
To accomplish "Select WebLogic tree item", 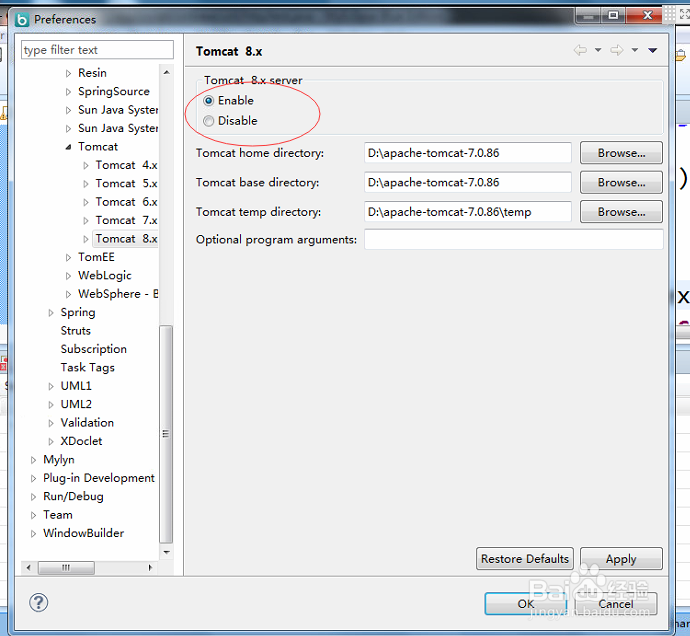I will point(105,276).
